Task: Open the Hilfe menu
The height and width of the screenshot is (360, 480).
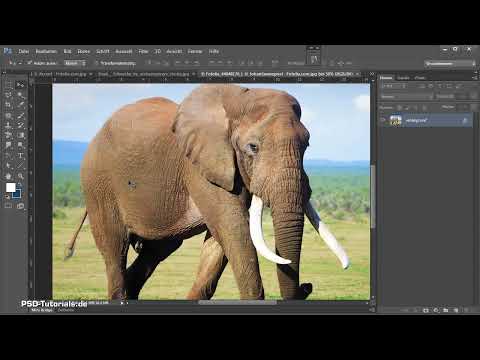Action: [214, 51]
